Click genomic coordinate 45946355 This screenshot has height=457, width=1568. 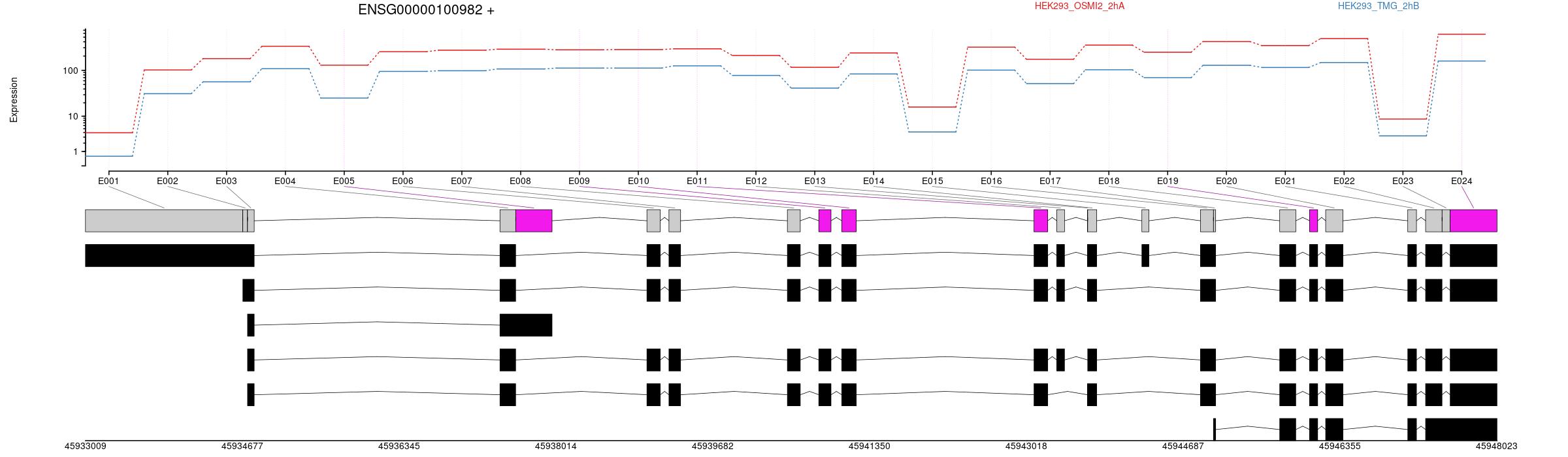tap(1340, 447)
